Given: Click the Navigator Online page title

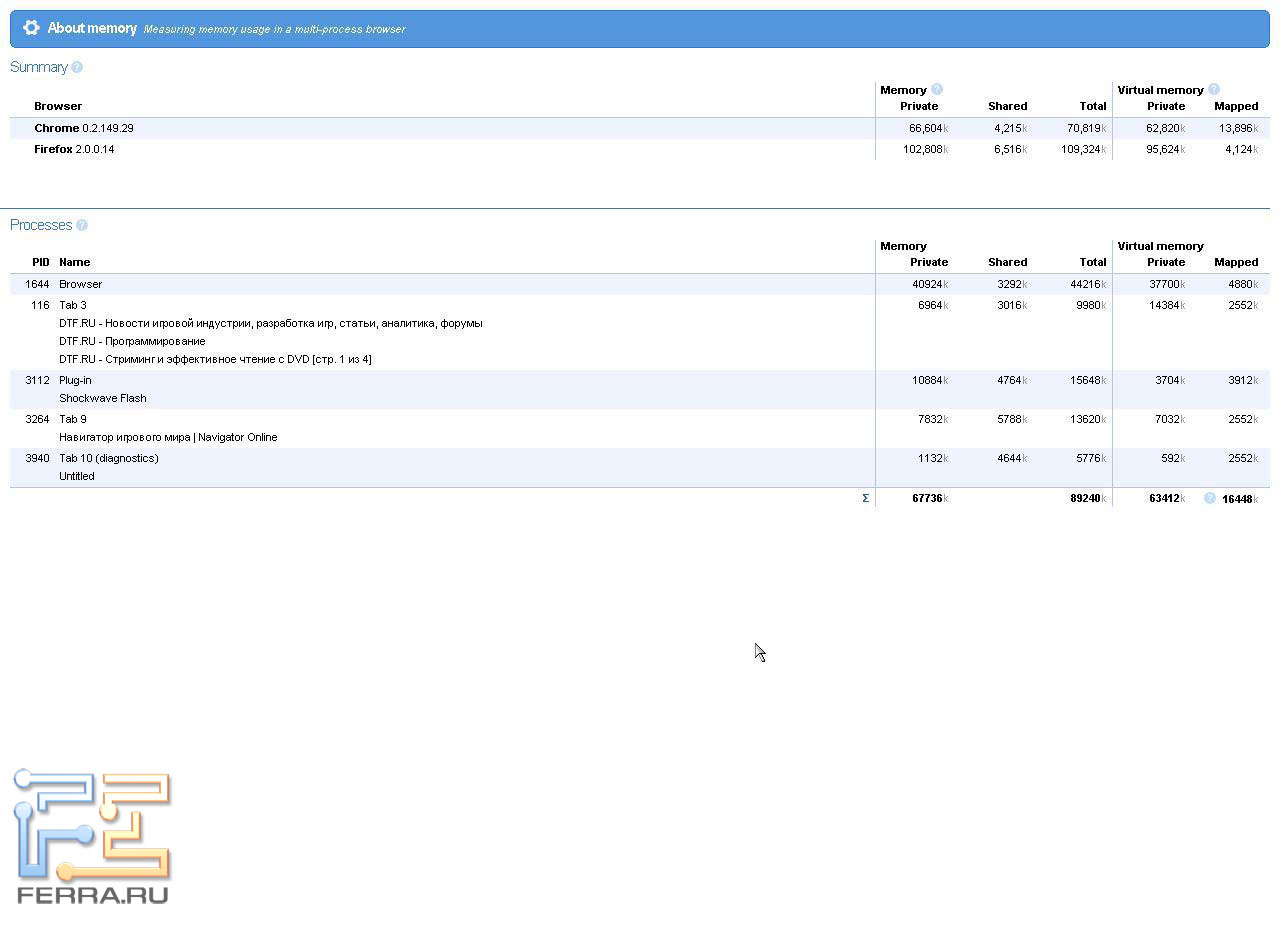Looking at the screenshot, I should [168, 437].
